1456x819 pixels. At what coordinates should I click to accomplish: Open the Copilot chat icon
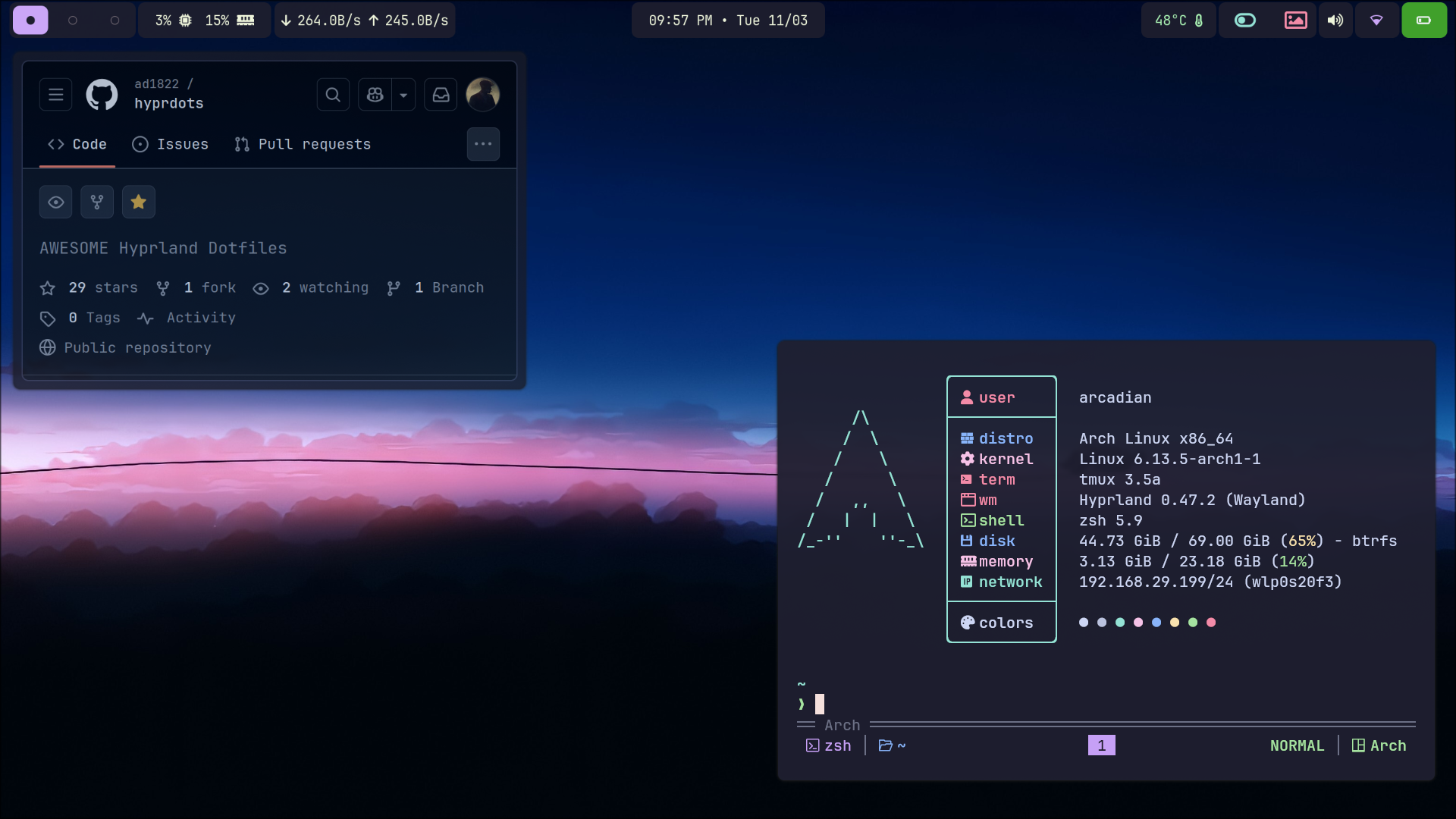pos(375,95)
